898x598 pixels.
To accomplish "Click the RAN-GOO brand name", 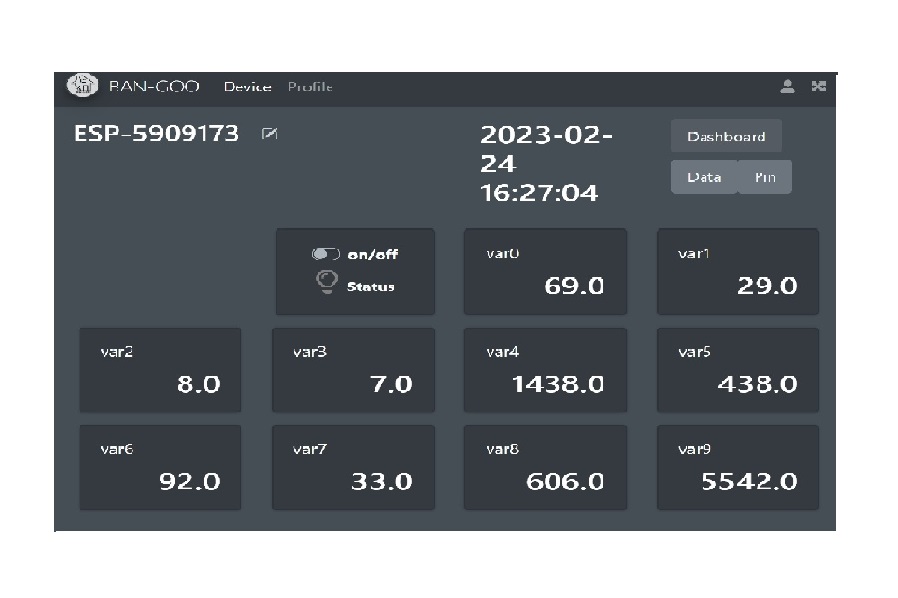I will click(x=154, y=87).
